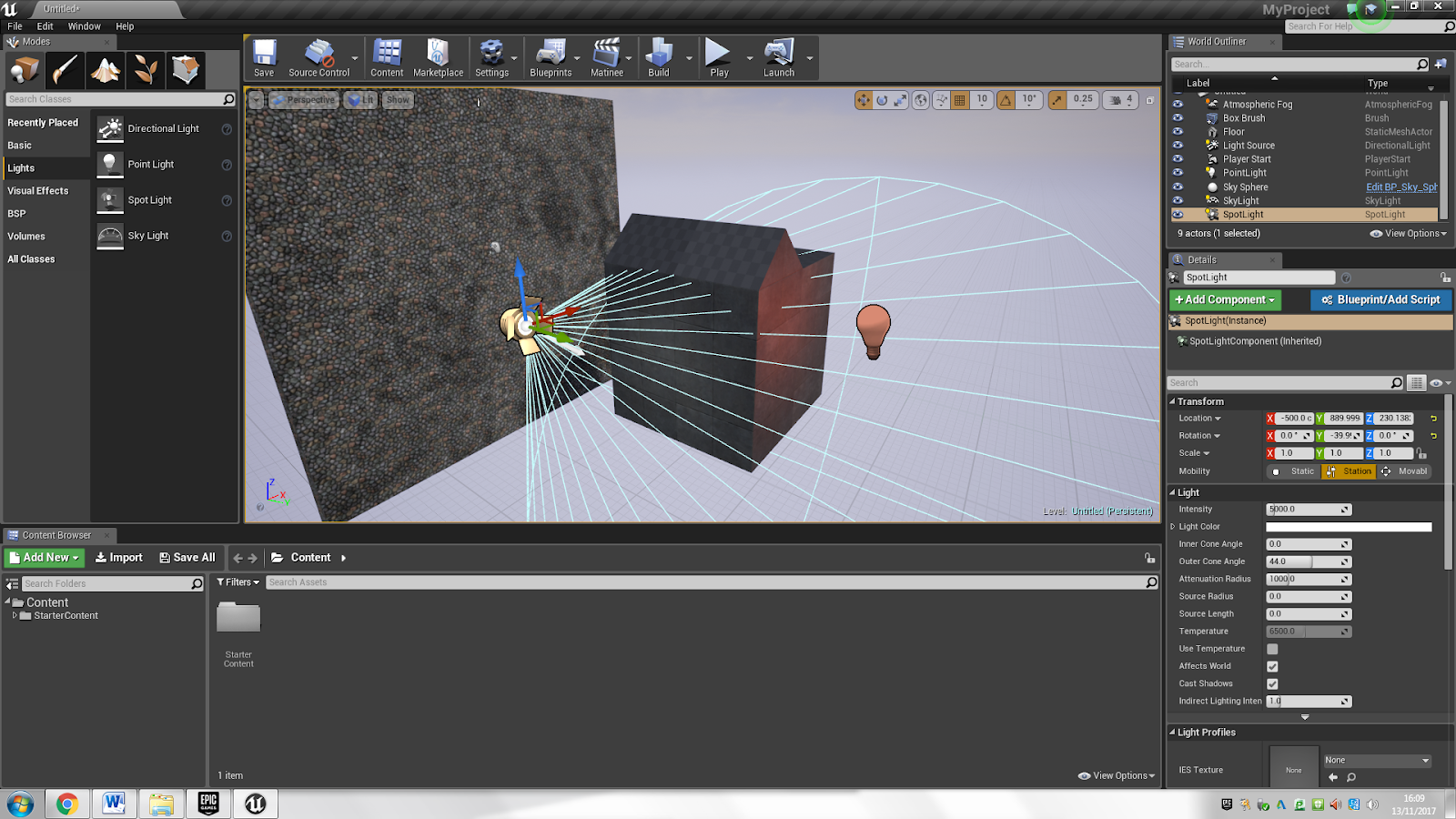Viewport: 1456px width, 819px height.
Task: Toggle grid snapping in viewport toolbar
Action: point(960,100)
